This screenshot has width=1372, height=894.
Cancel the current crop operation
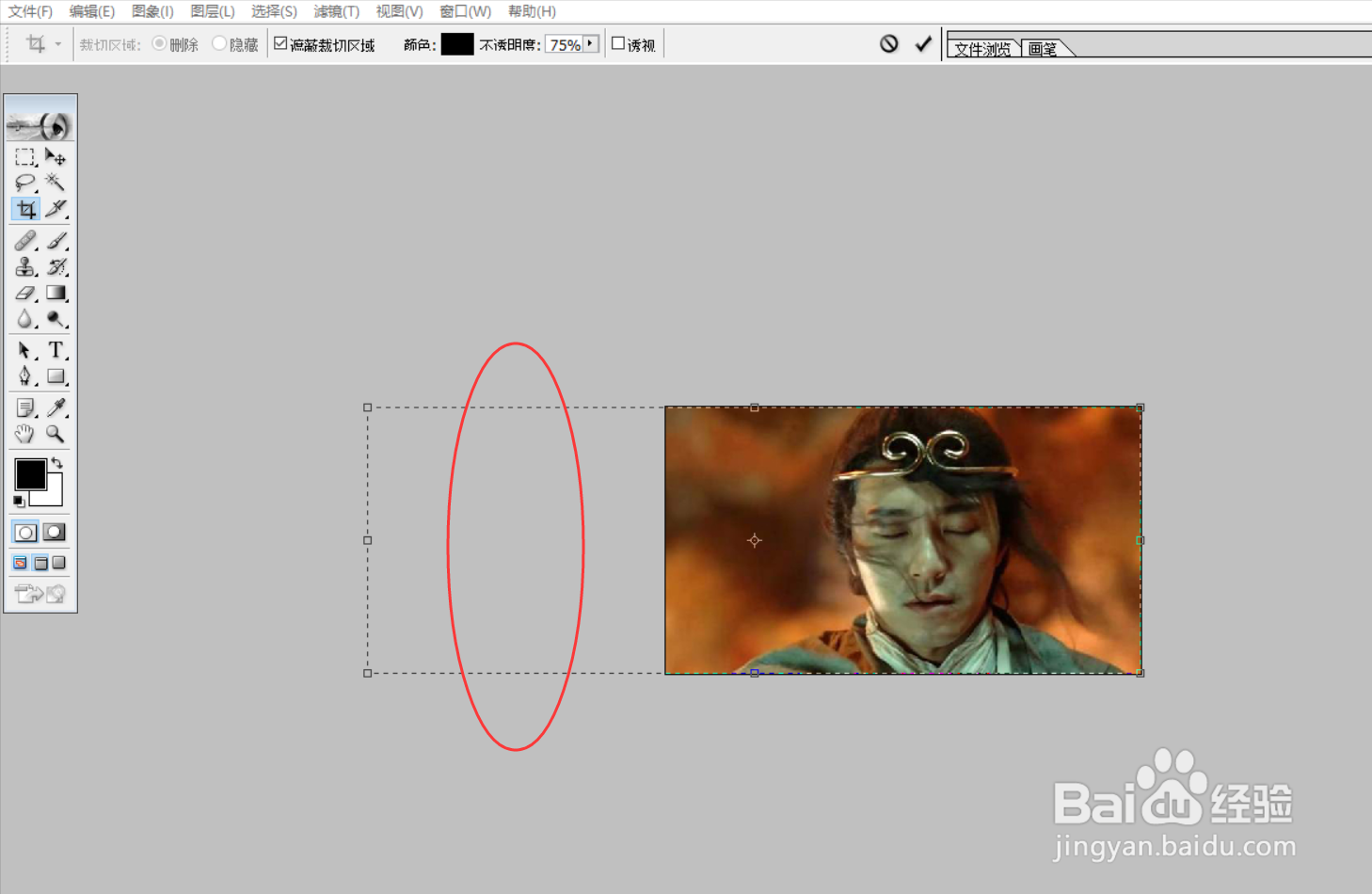click(x=889, y=43)
